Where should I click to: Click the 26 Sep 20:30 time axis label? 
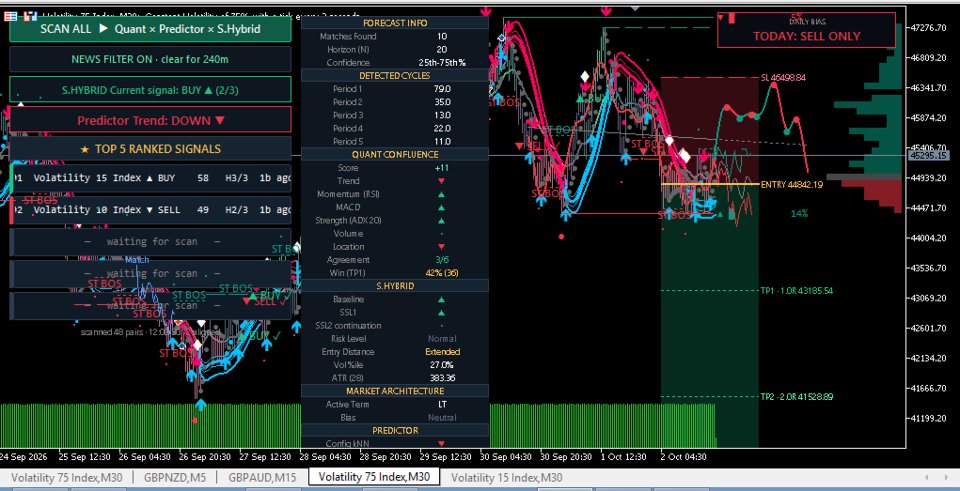click(x=206, y=457)
